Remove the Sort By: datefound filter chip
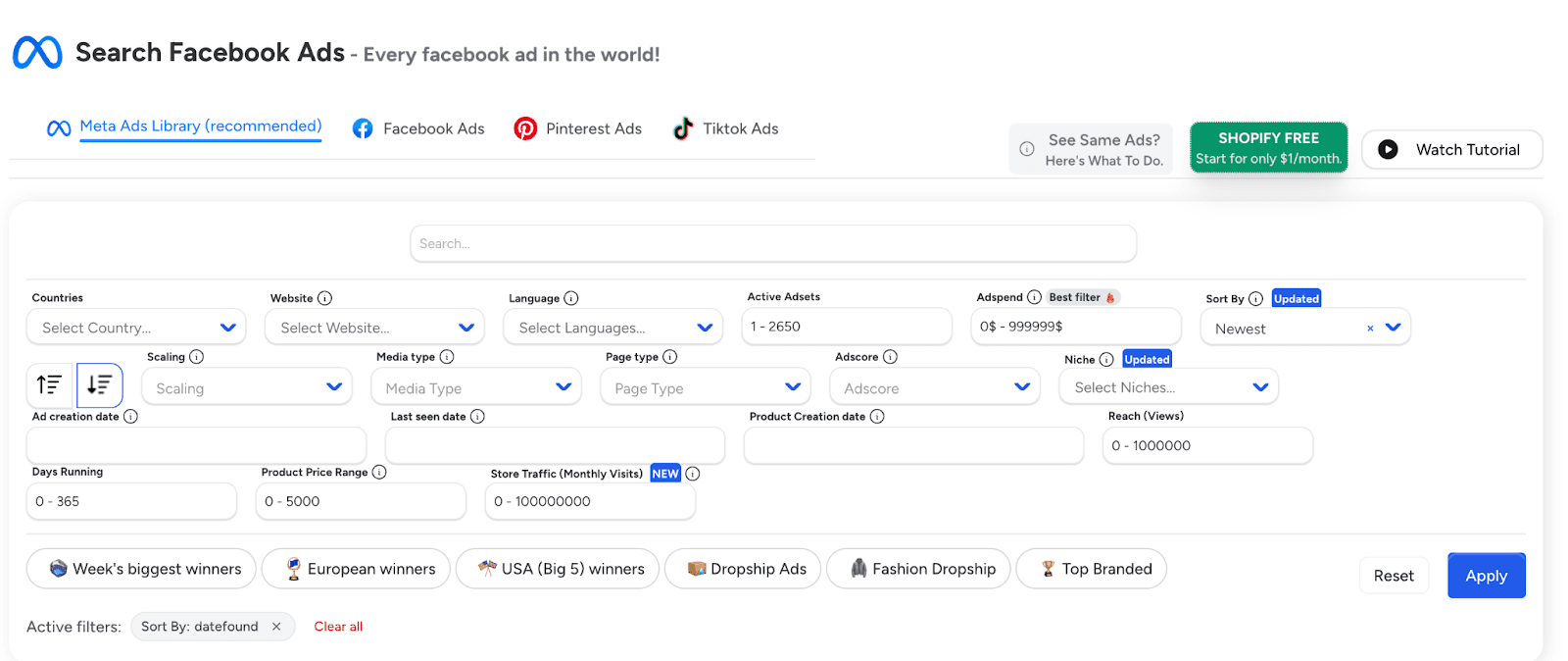 tap(276, 627)
